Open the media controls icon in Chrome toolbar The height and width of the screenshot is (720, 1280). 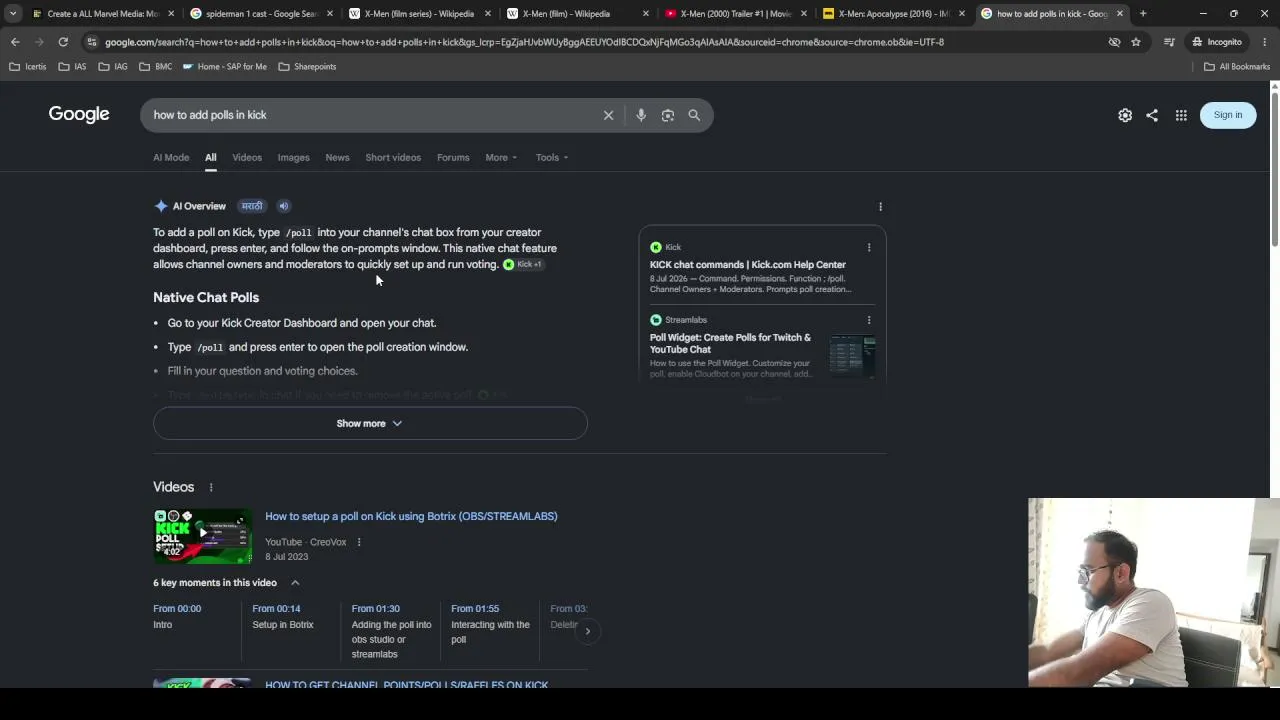point(1169,42)
